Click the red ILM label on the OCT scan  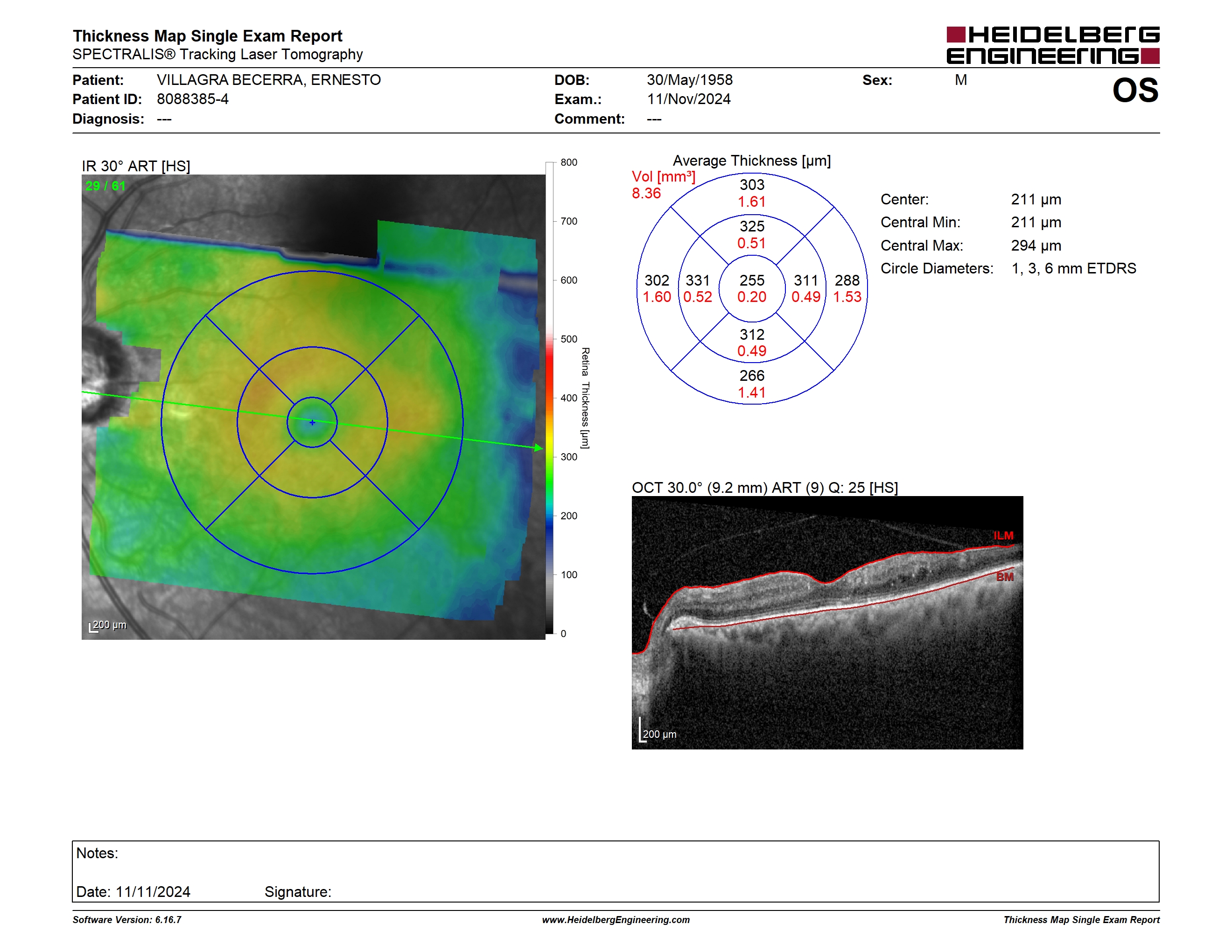click(1003, 536)
